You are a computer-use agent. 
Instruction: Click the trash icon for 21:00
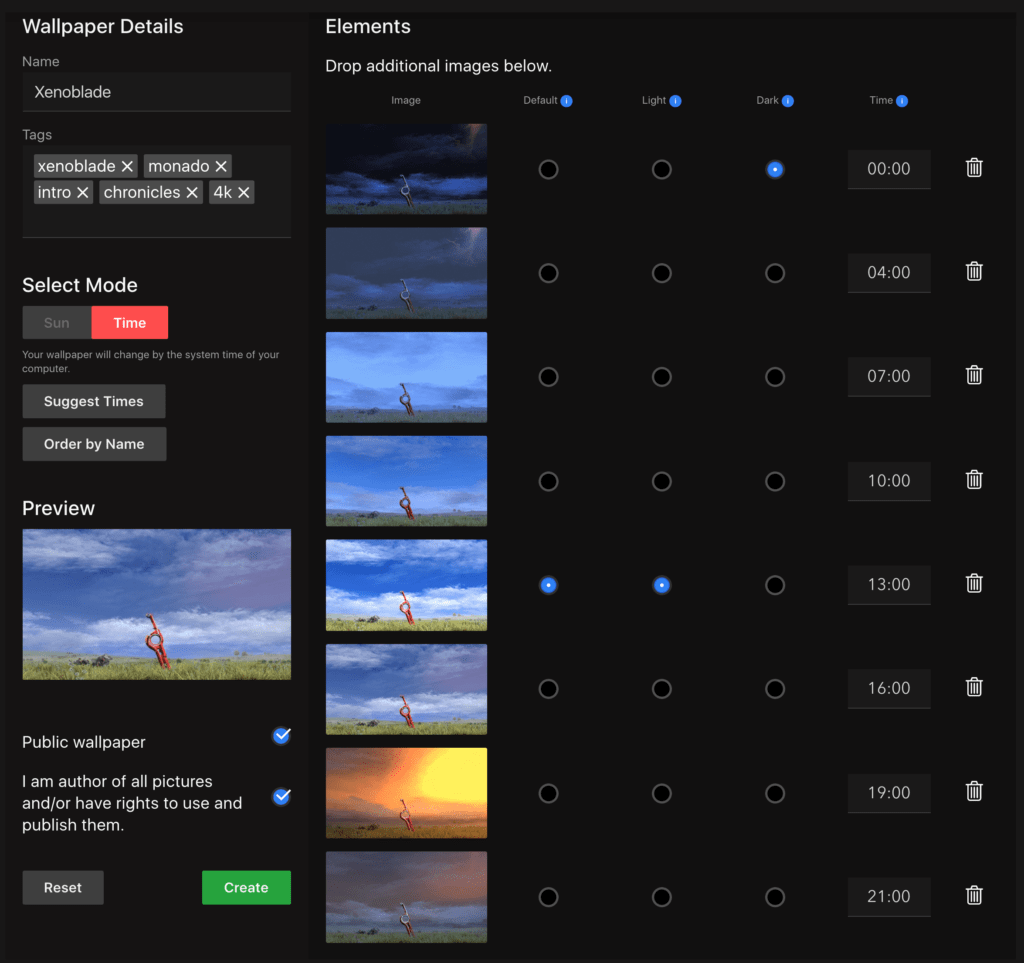tap(974, 895)
